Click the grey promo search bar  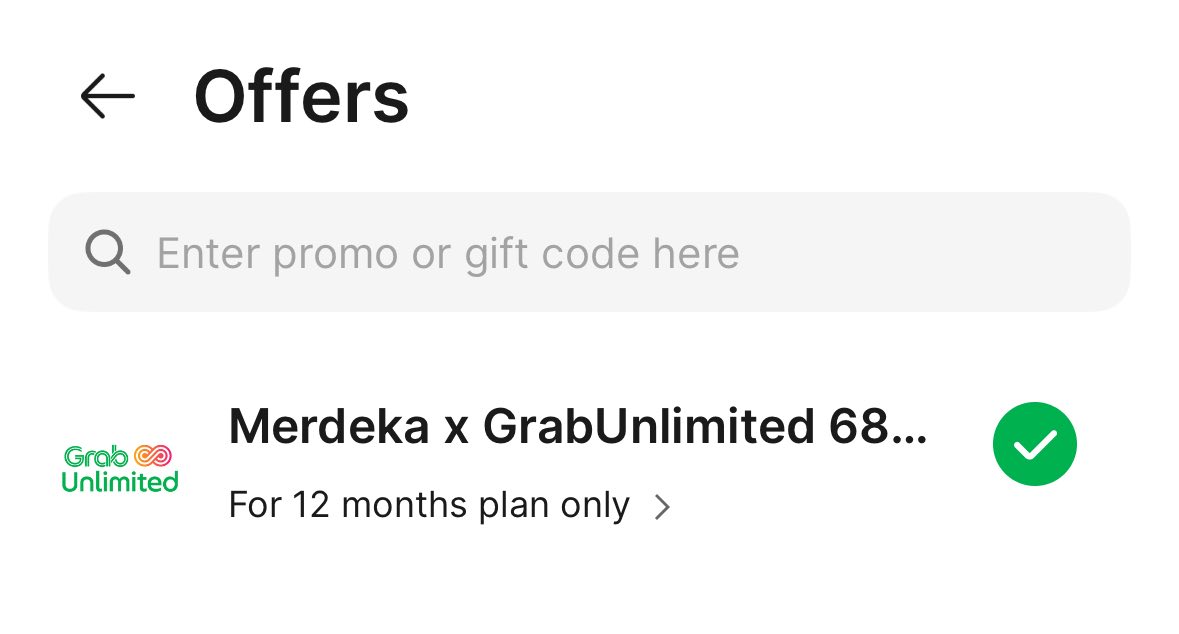900,253
